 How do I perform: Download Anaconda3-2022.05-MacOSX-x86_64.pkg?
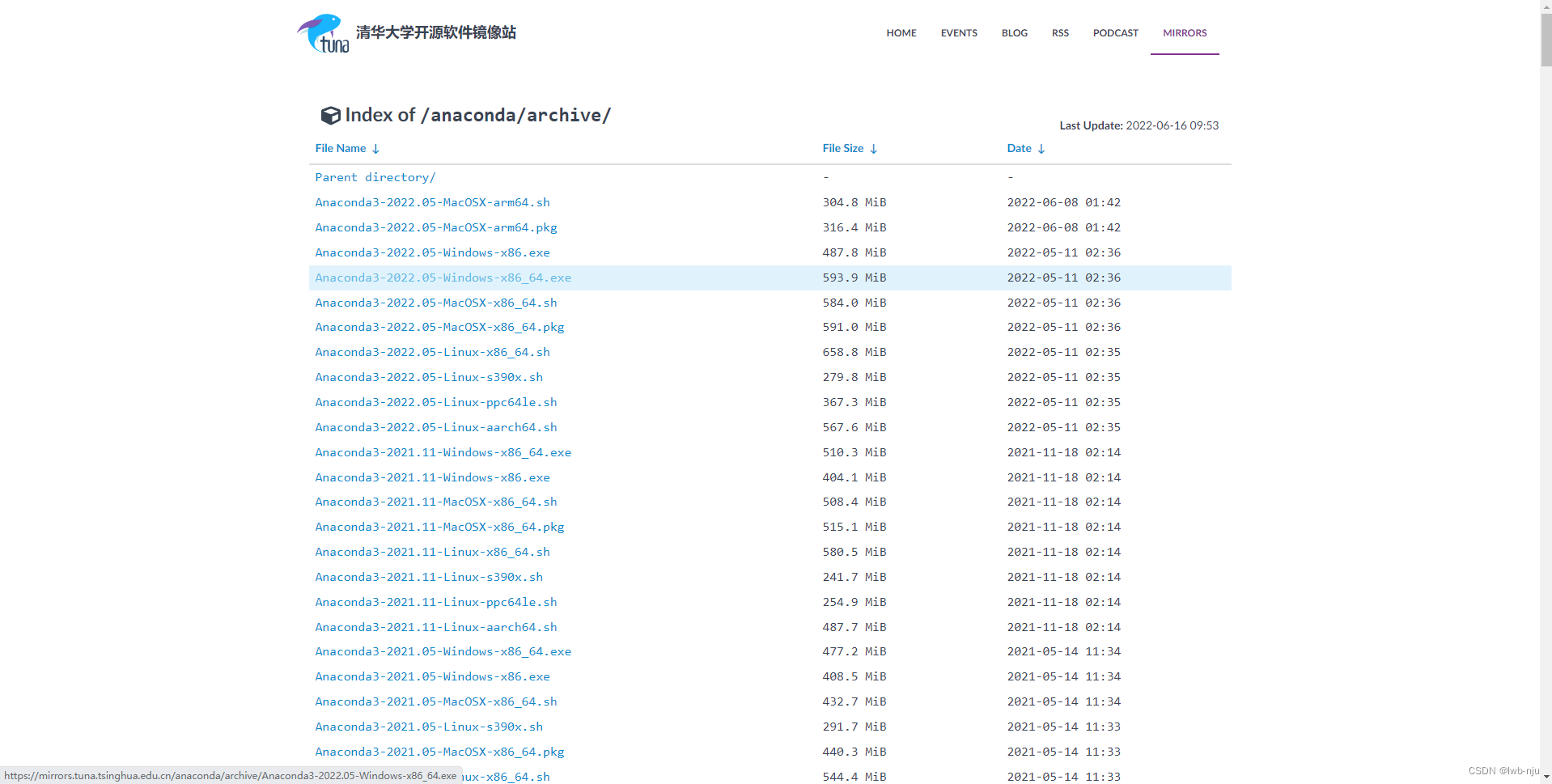pos(439,327)
